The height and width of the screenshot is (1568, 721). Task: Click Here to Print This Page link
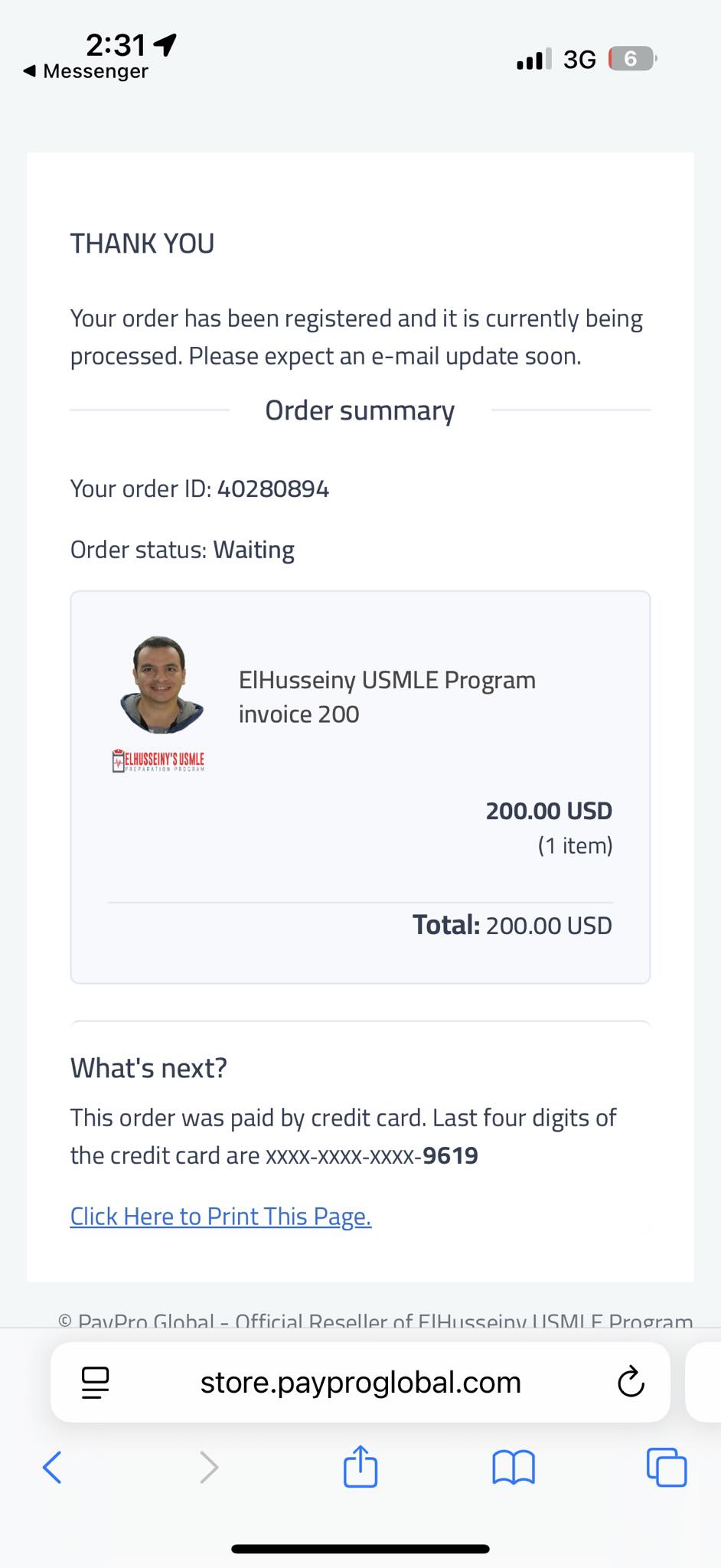pos(220,1216)
